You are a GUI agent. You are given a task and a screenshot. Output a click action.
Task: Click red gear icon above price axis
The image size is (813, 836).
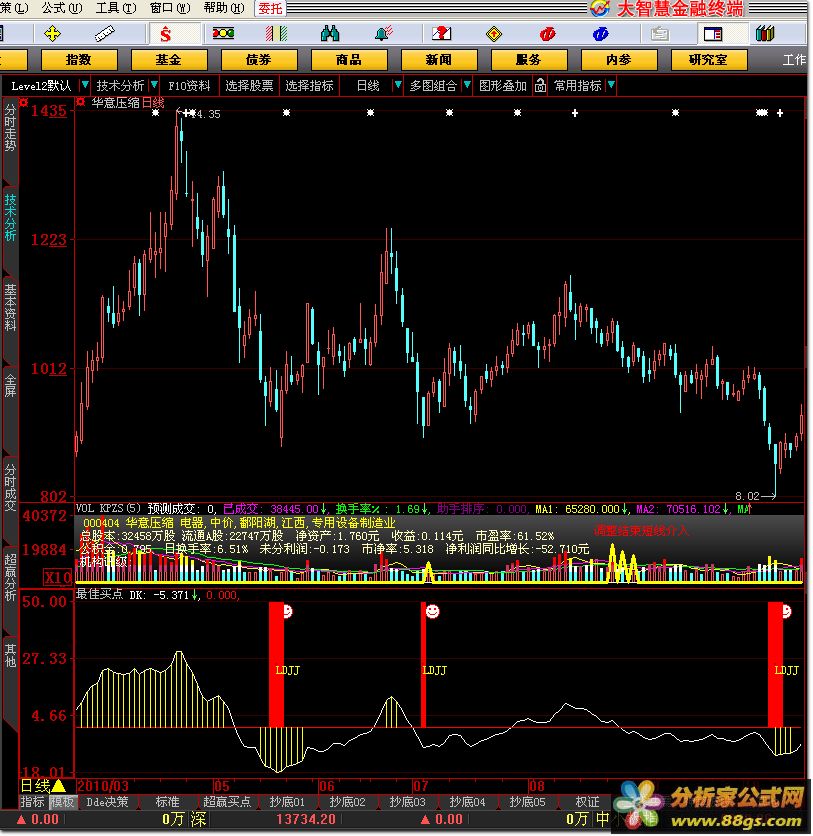coord(23,102)
